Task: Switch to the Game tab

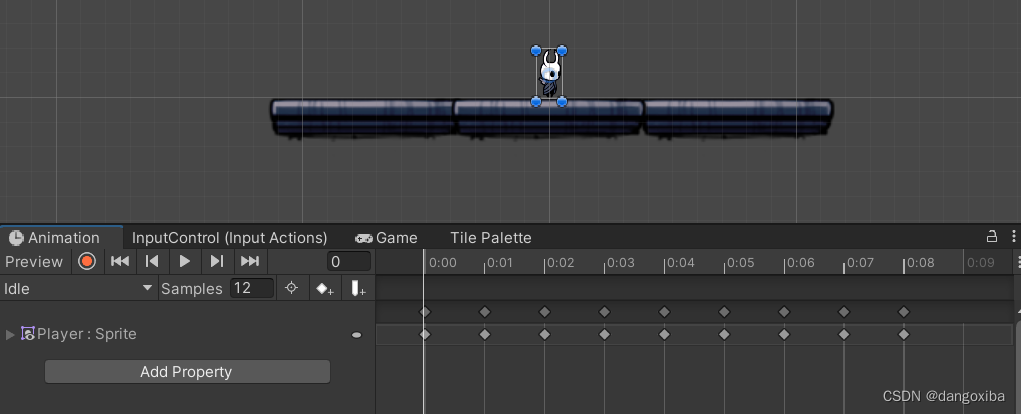Action: click(x=386, y=238)
